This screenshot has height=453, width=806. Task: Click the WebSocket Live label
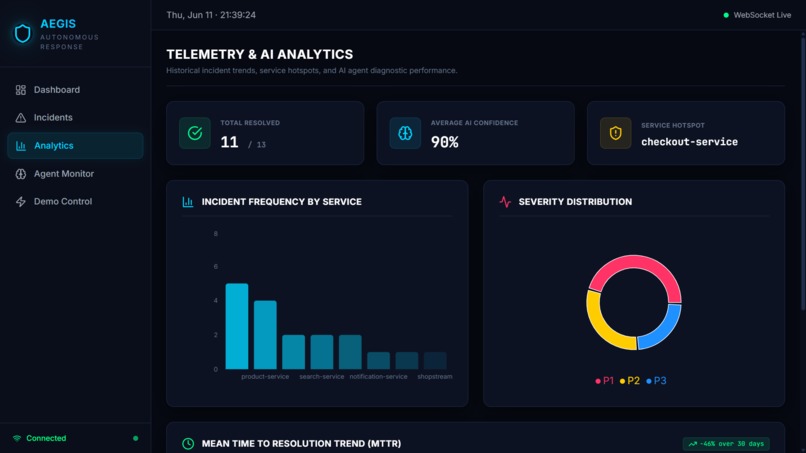tap(762, 15)
